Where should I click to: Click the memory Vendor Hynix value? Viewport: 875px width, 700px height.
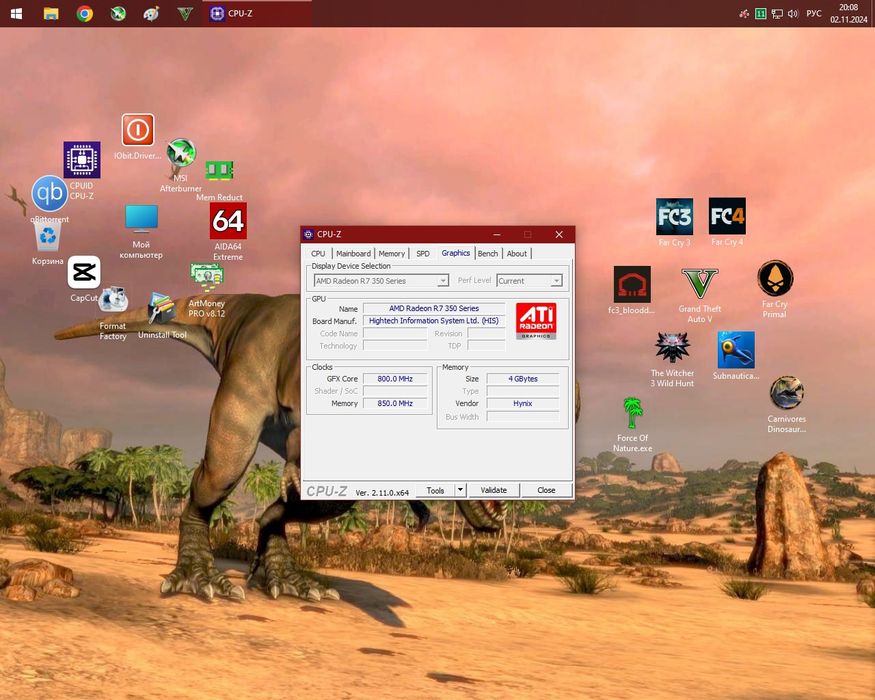(523, 403)
